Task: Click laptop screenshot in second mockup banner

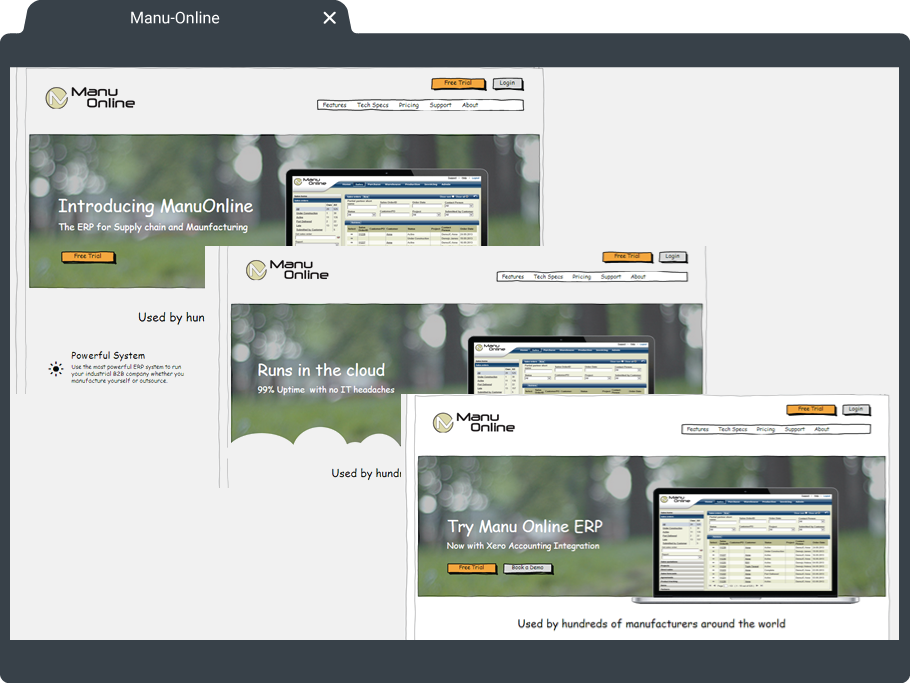Action: click(x=561, y=365)
